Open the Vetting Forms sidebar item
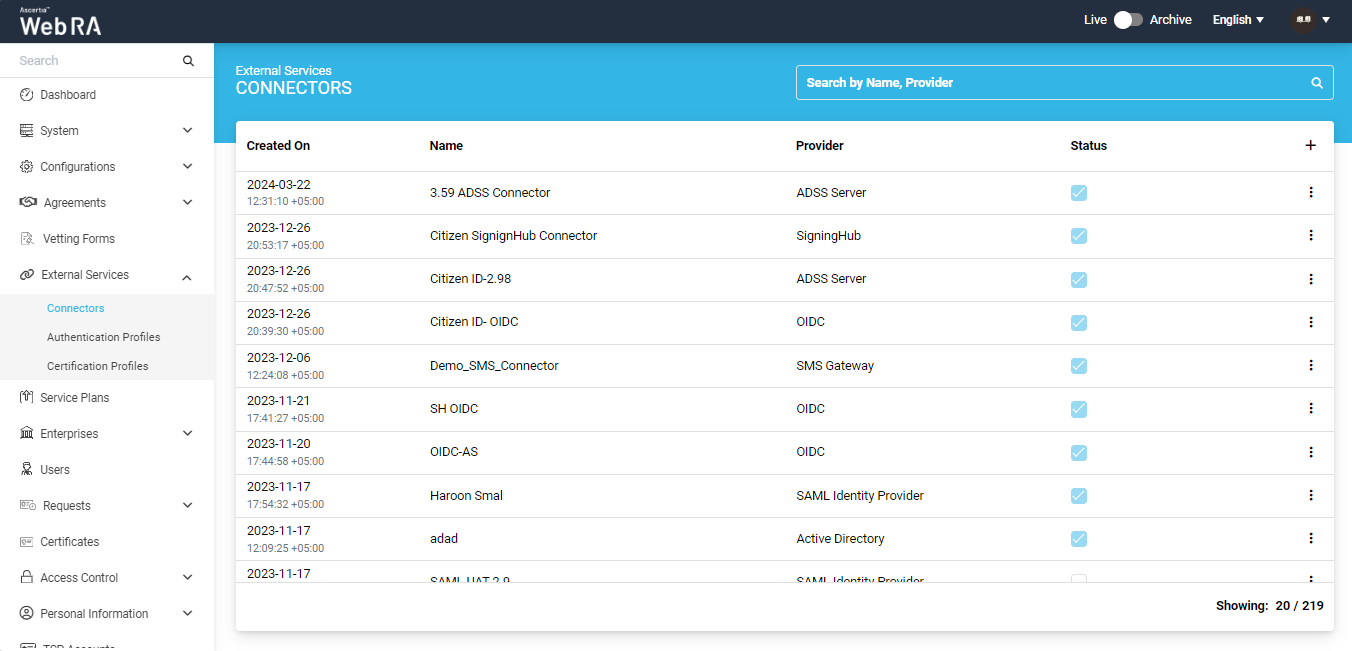The width and height of the screenshot is (1352, 651). (x=78, y=239)
